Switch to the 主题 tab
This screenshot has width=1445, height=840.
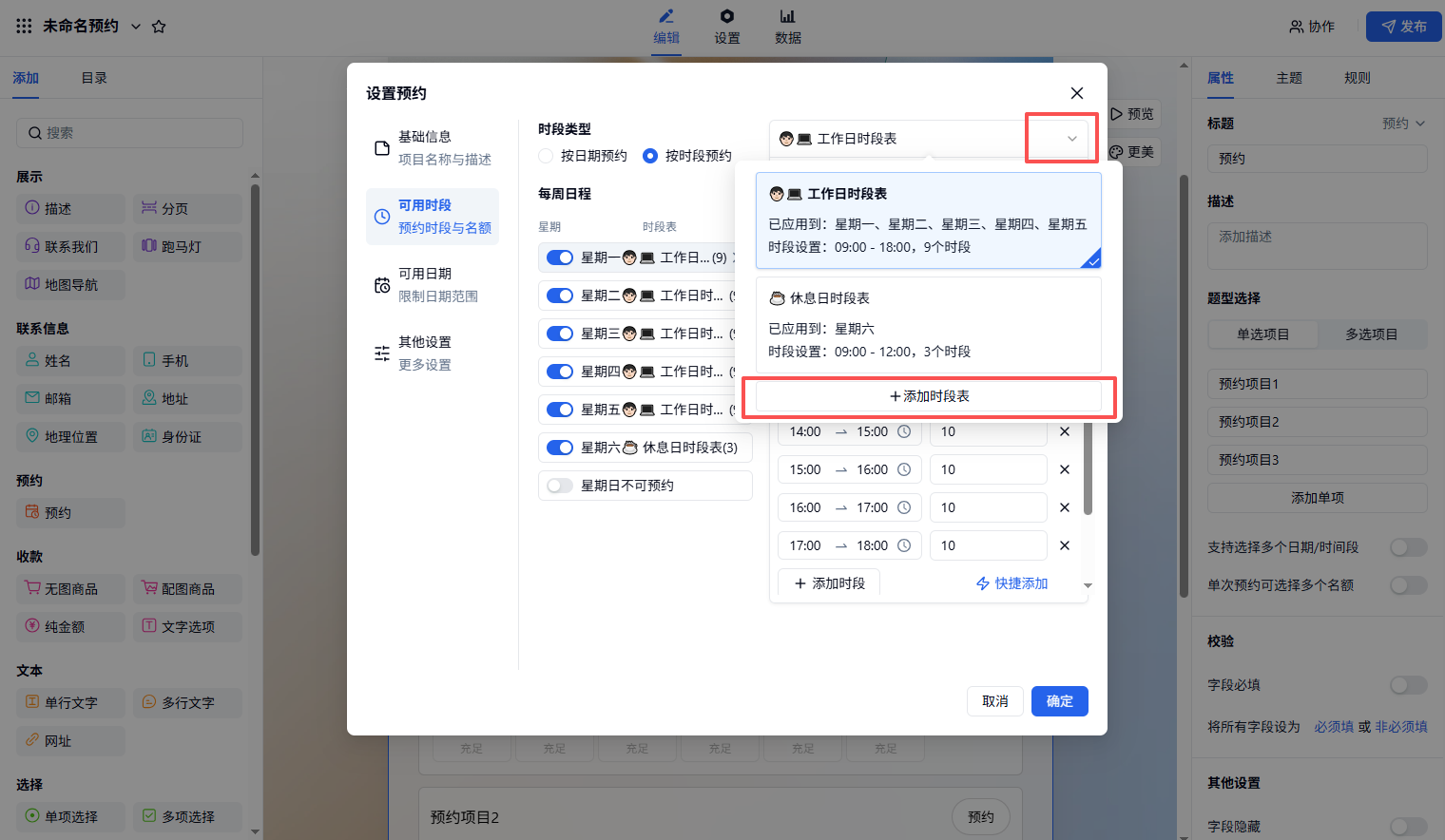tap(1289, 78)
